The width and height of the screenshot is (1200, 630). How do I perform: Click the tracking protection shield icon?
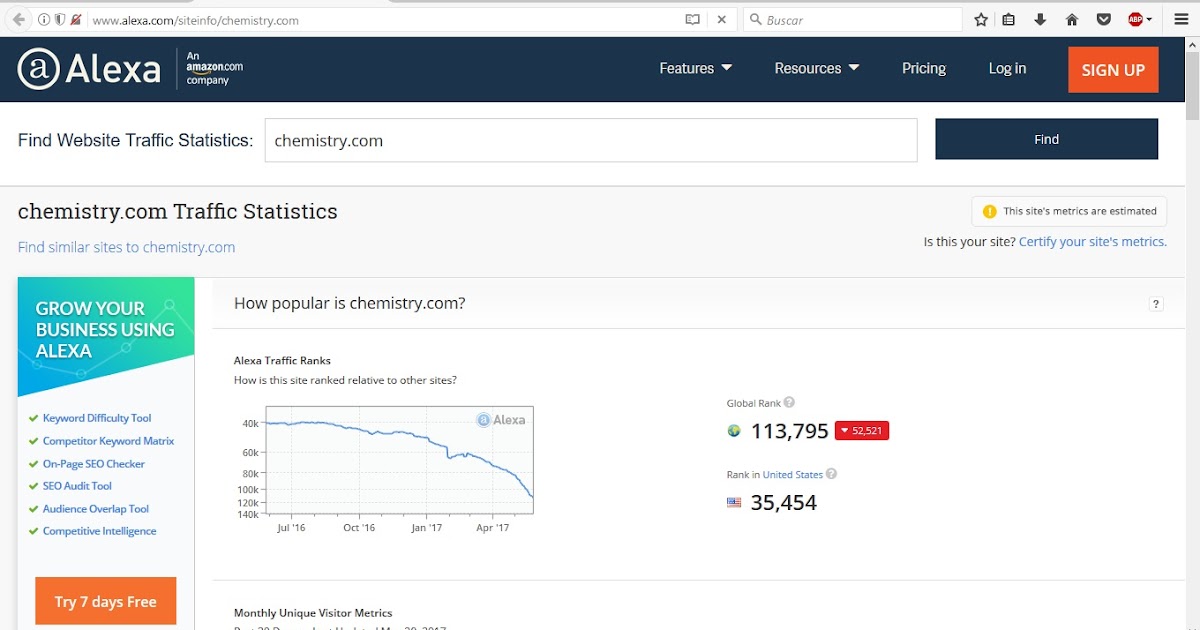point(60,19)
